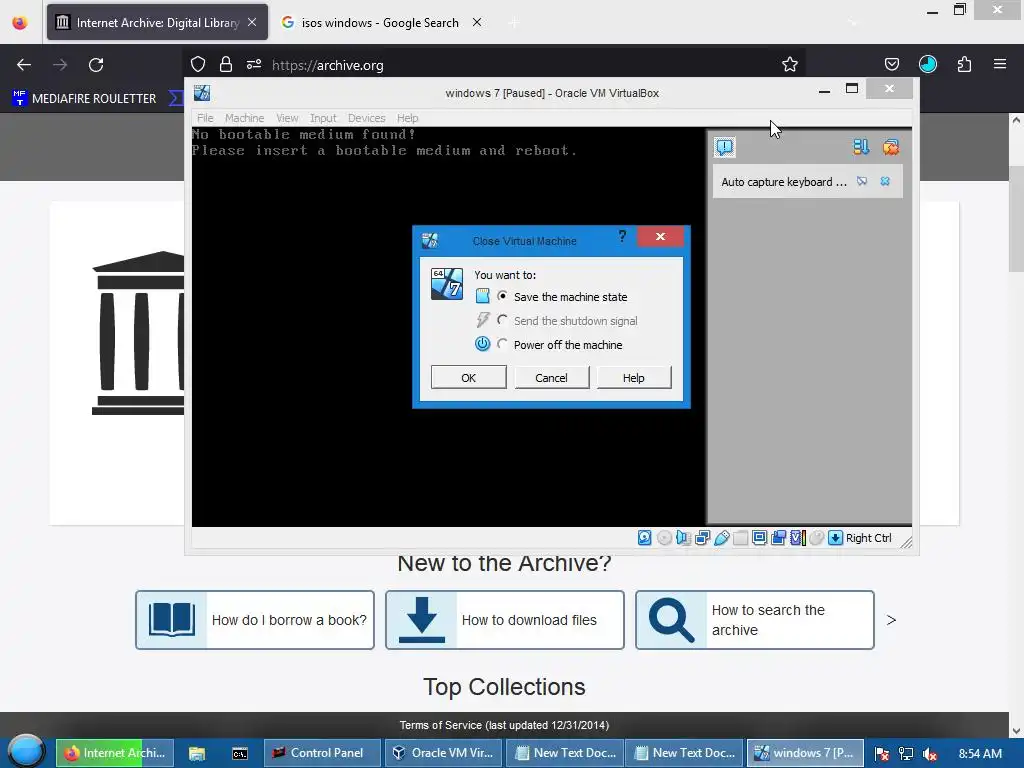The height and width of the screenshot is (768, 1024).
Task: Click the display status icon in VirtualBox
Action: 760,537
